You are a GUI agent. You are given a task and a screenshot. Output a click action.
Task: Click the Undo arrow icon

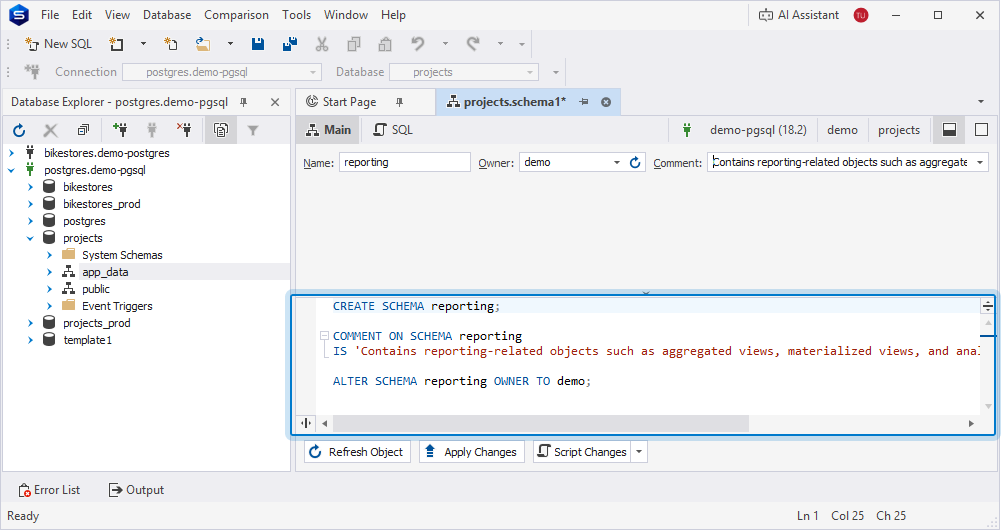pos(418,44)
